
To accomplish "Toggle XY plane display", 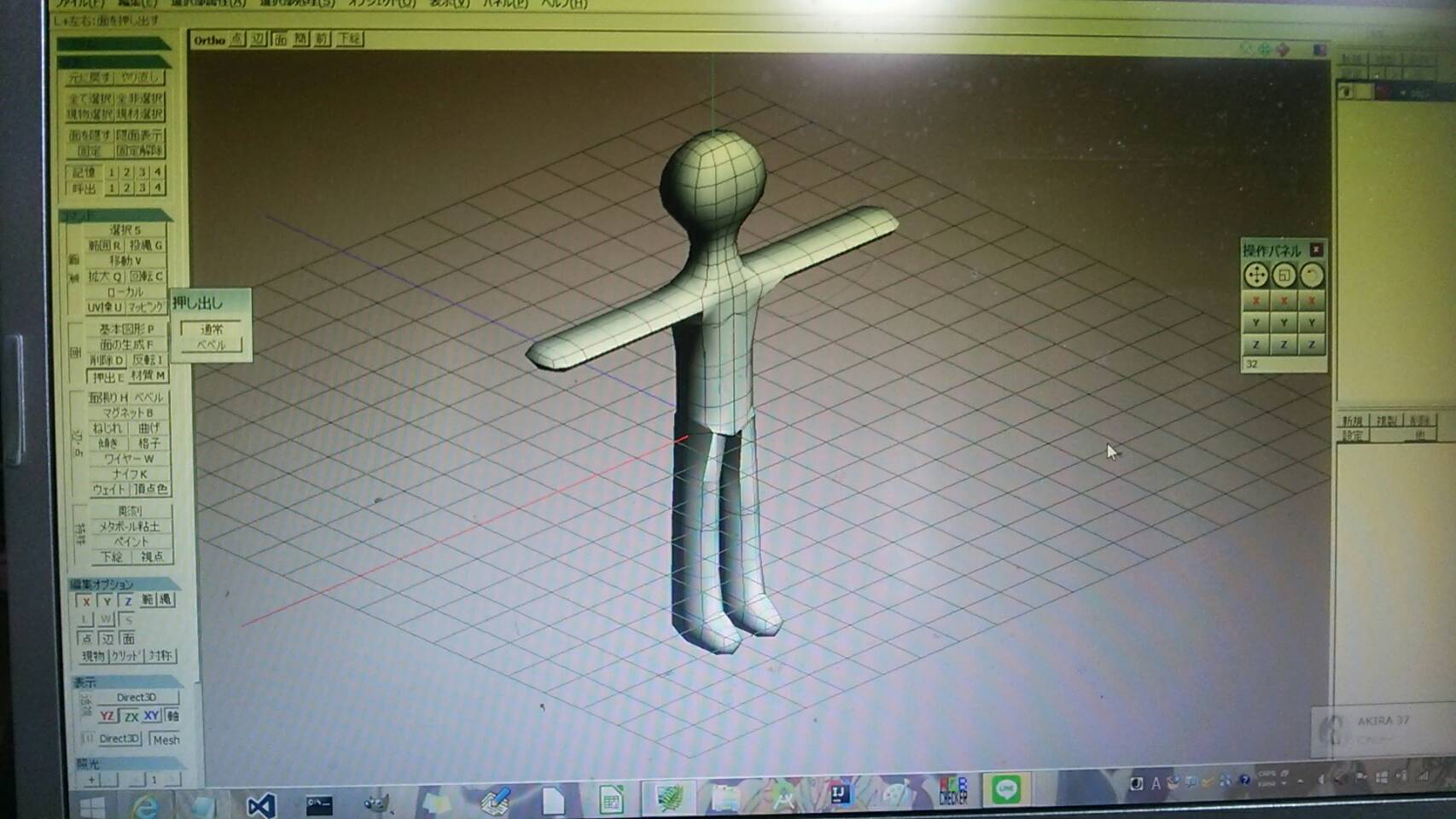I will pos(152,716).
